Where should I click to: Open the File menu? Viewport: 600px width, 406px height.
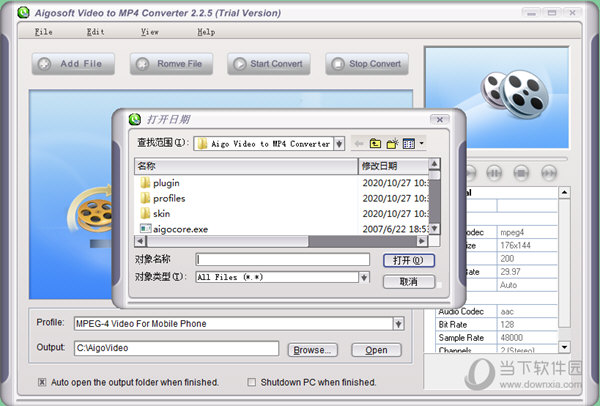click(44, 32)
